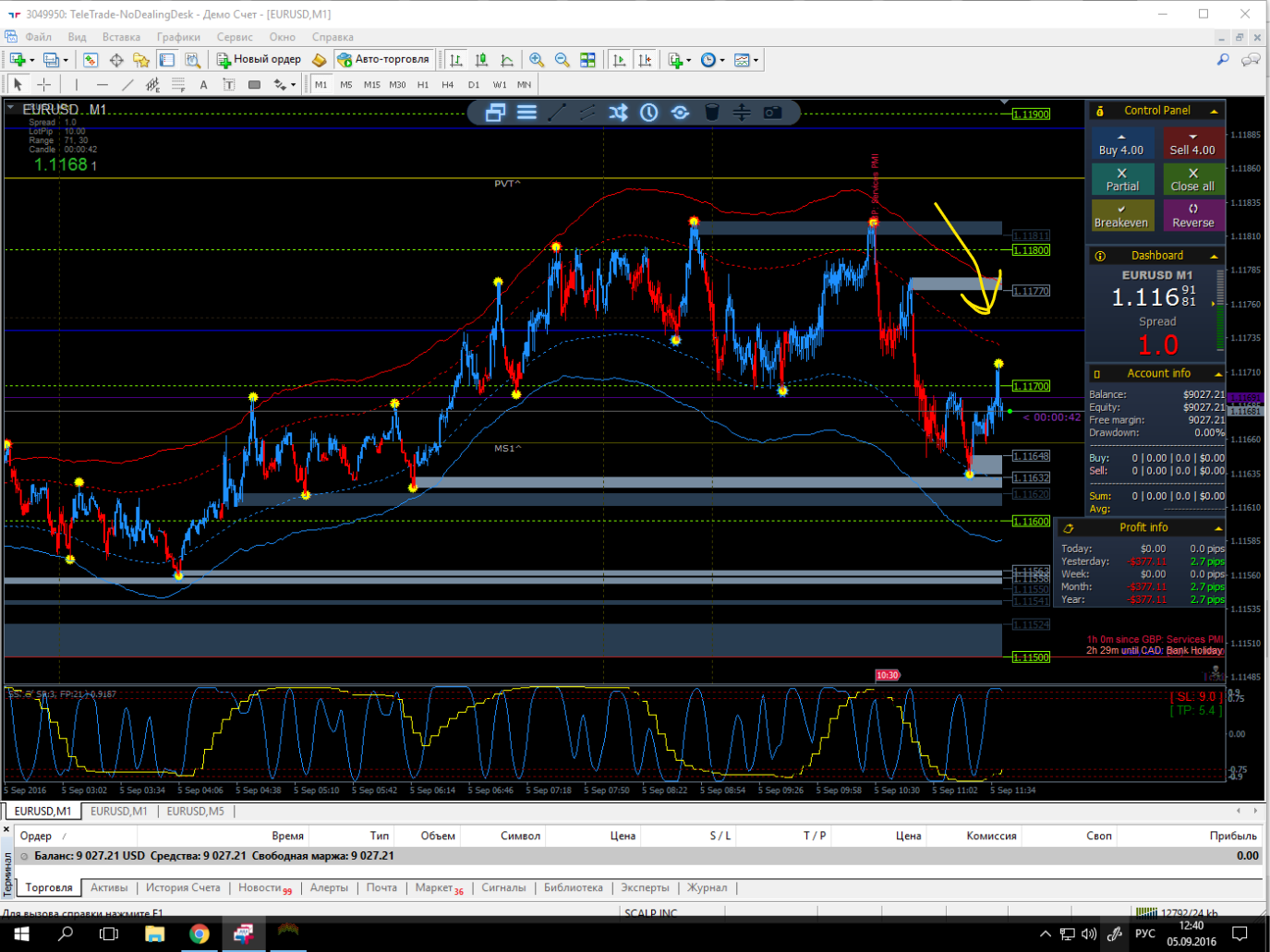Screen dimensions: 1270x952
Task: Open the MetaEditor book icon
Action: (x=320, y=60)
